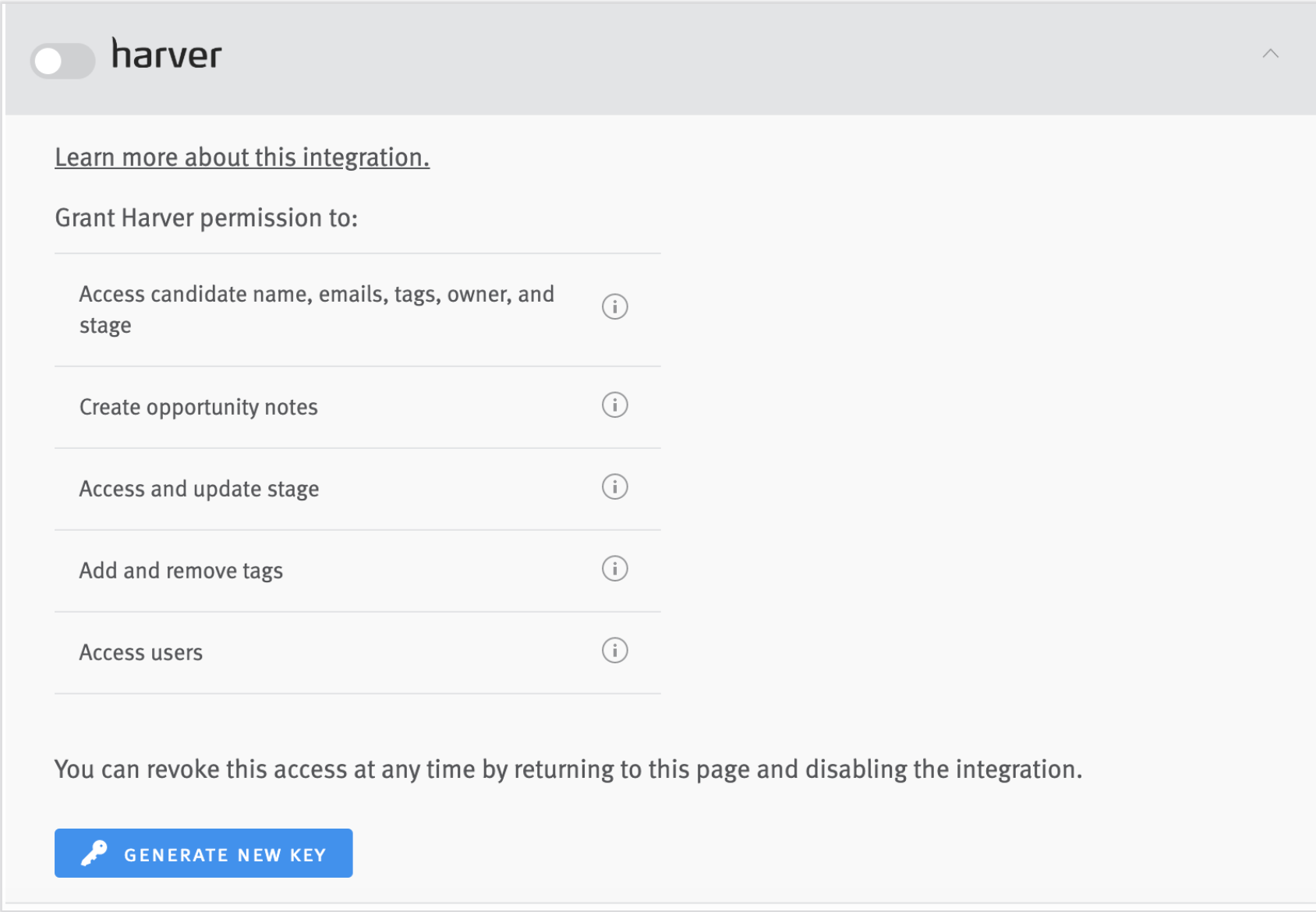Collapse the Harver section with the chevron
The width and height of the screenshot is (1316, 912).
pyautogui.click(x=1270, y=54)
